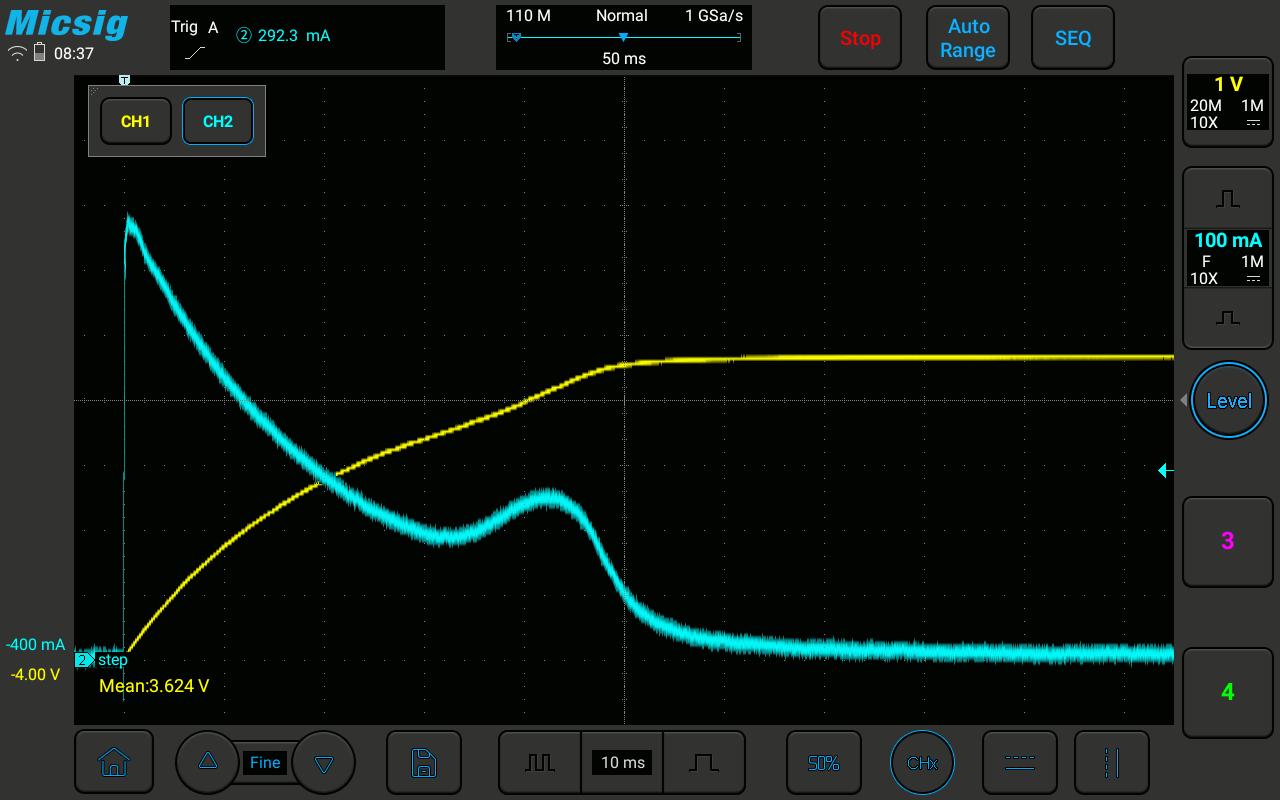Image resolution: width=1280 pixels, height=800 pixels.
Task: Tap the pulse icon above 100 mA scale
Action: click(x=1227, y=198)
